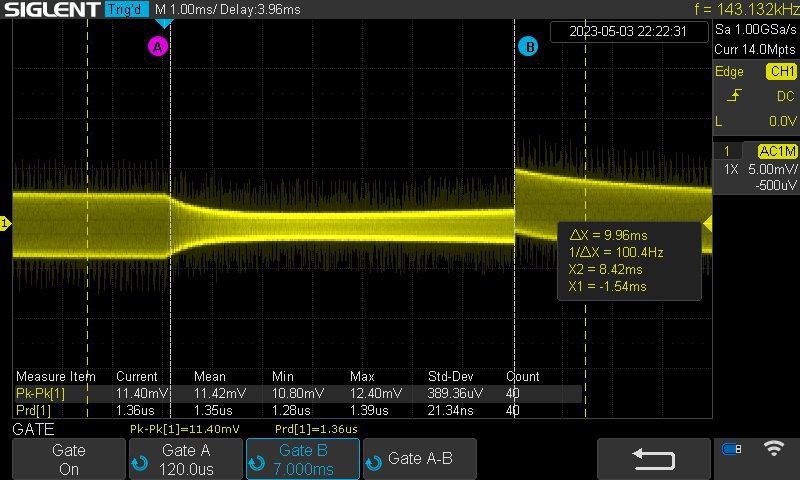Click the channel 1 ground level marker
The width and height of the screenshot is (800, 480).
5,223
